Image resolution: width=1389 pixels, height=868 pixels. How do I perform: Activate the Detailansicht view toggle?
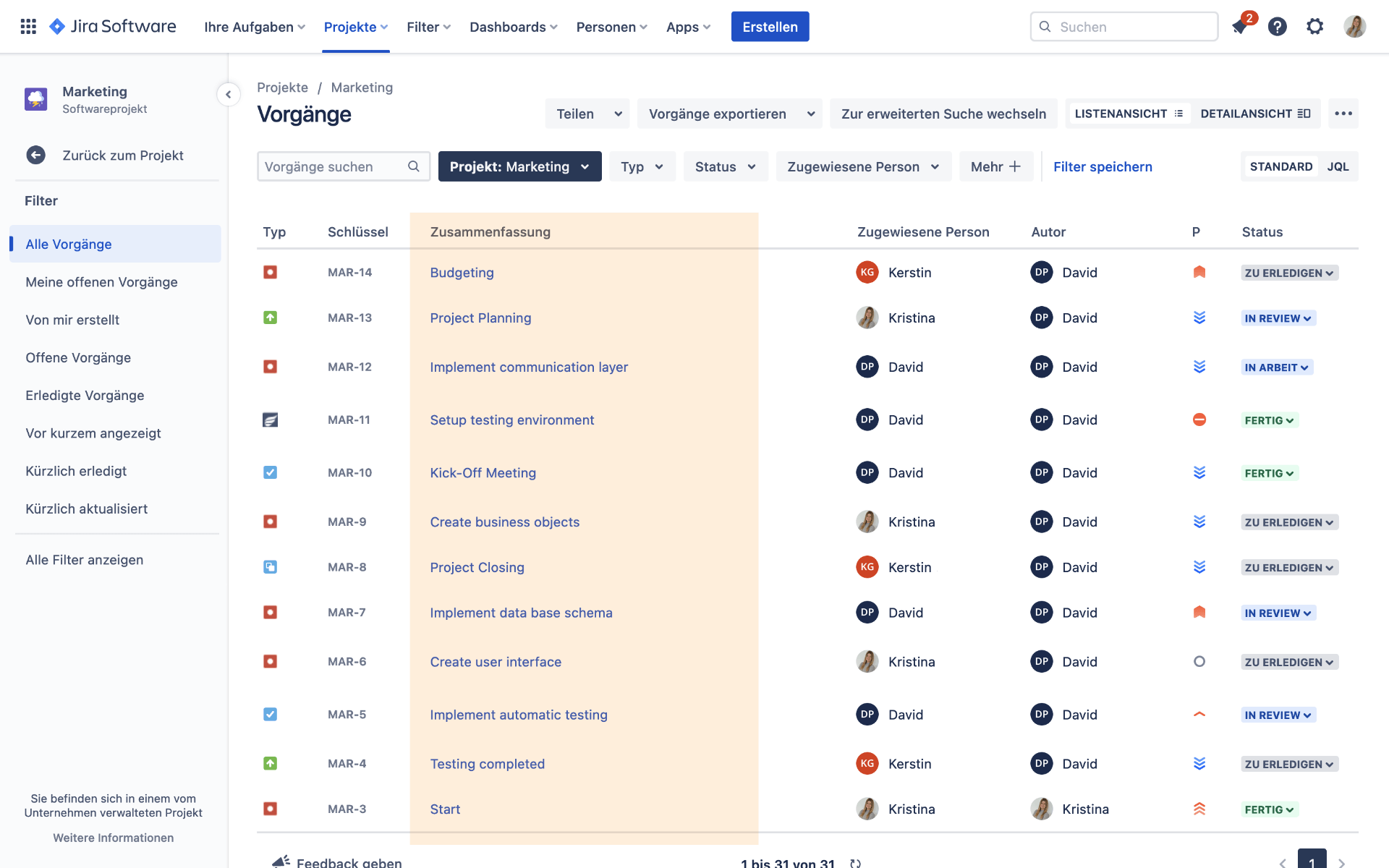1256,114
